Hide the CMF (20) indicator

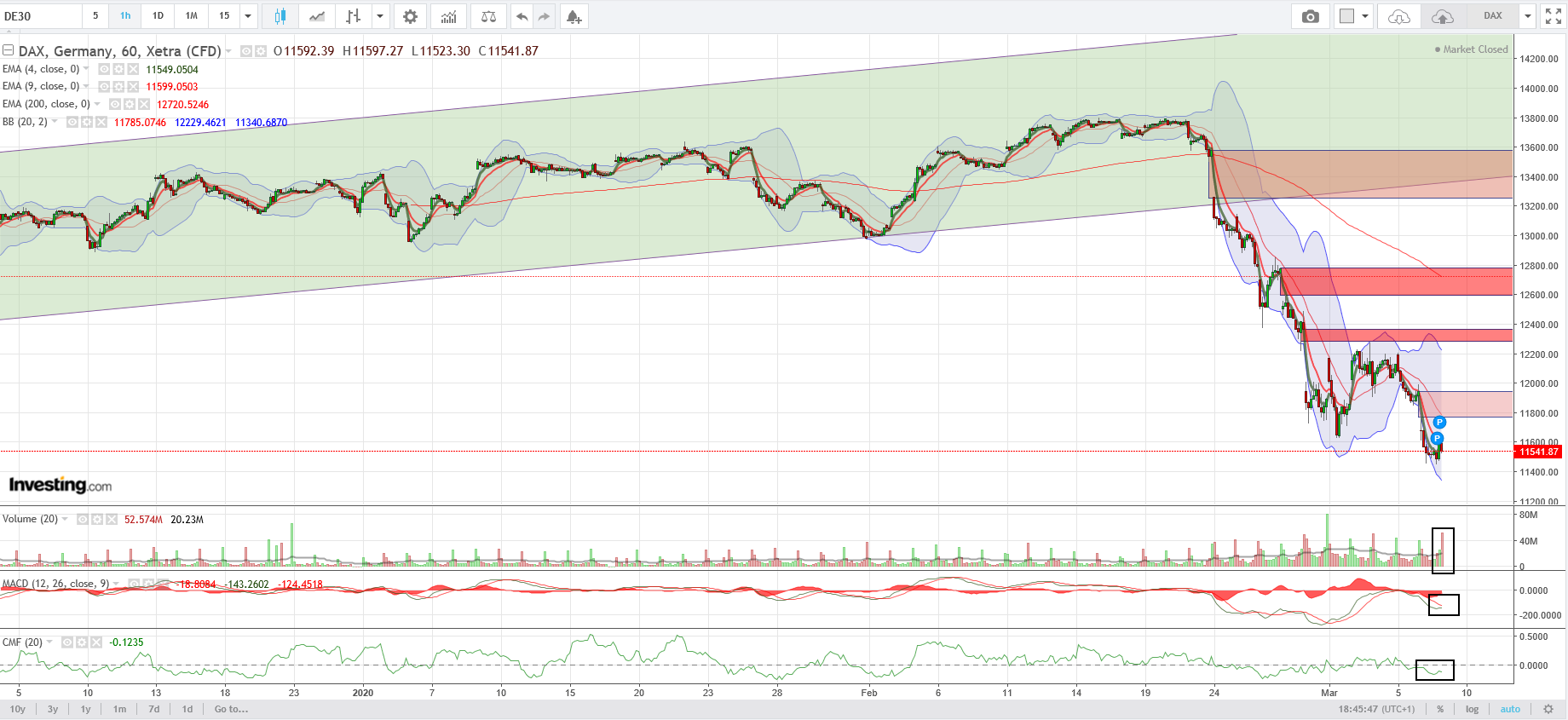(67, 642)
